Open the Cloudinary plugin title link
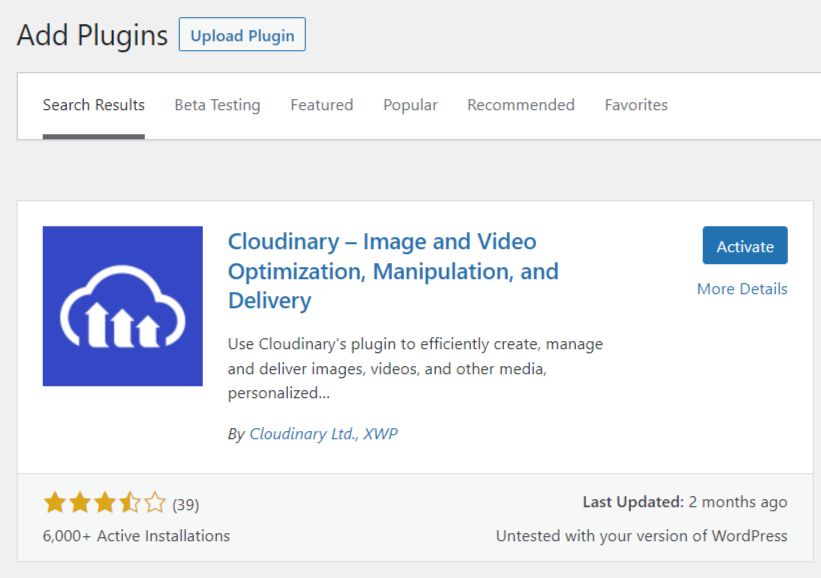Screen dimensions: 821x578 click(x=393, y=271)
